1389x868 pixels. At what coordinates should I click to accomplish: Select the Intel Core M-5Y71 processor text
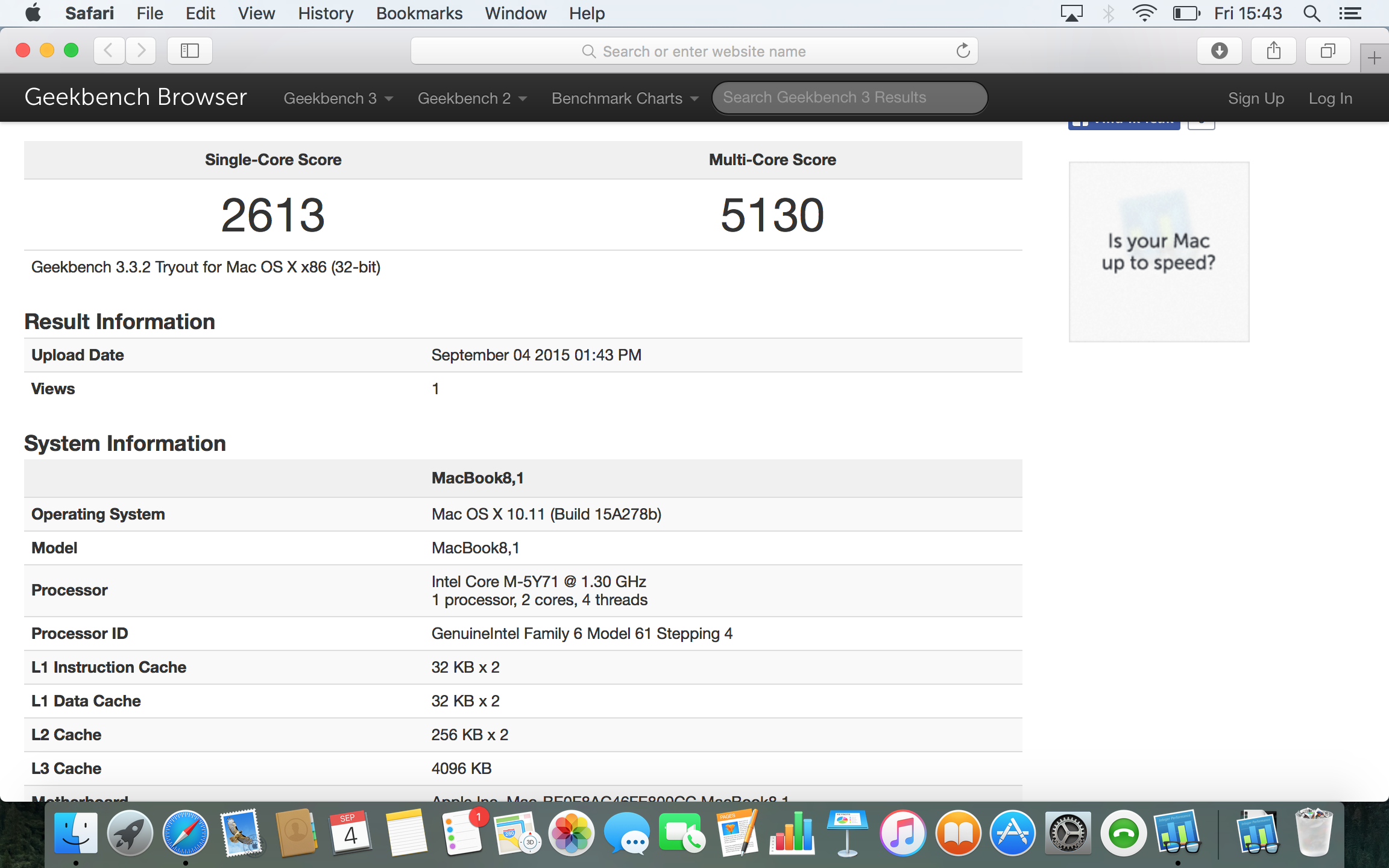click(x=538, y=582)
